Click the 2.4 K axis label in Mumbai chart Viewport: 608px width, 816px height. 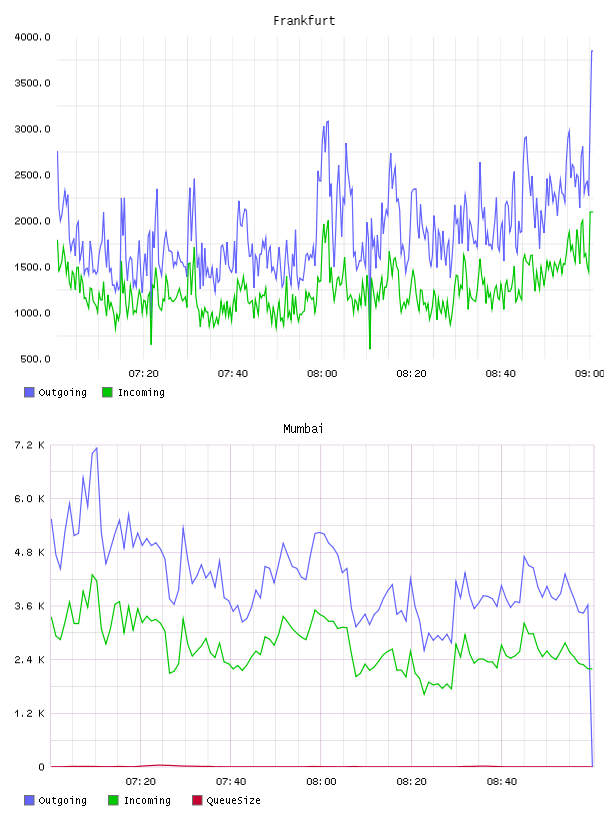point(29,659)
